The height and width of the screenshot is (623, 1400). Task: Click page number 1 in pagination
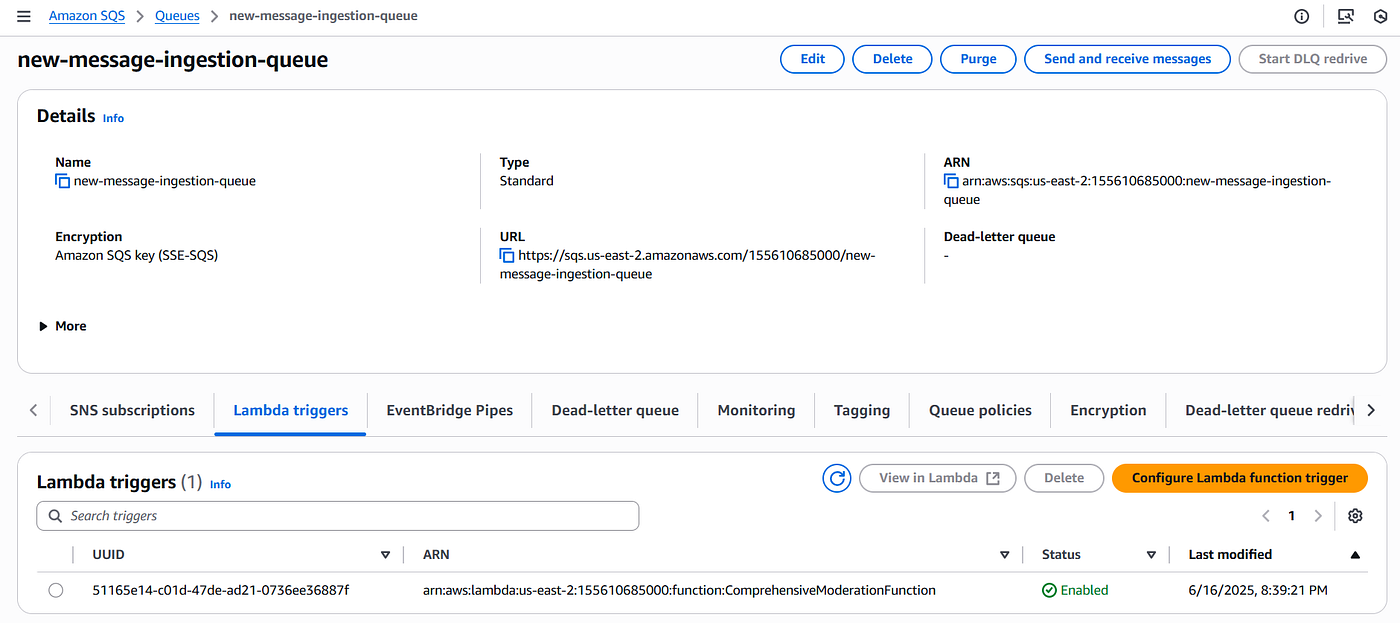(x=1292, y=516)
